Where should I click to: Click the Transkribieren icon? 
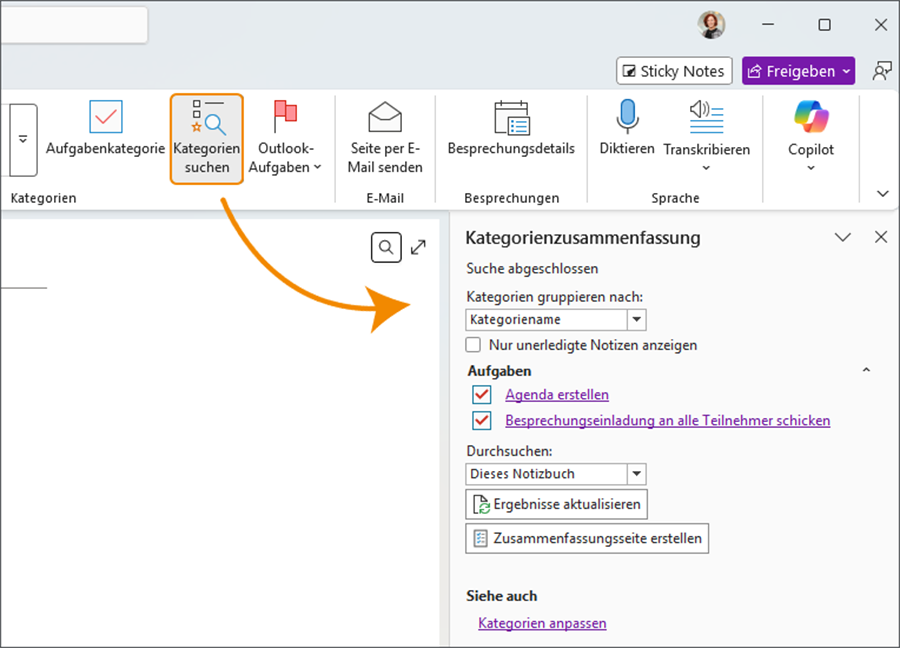pos(706,118)
